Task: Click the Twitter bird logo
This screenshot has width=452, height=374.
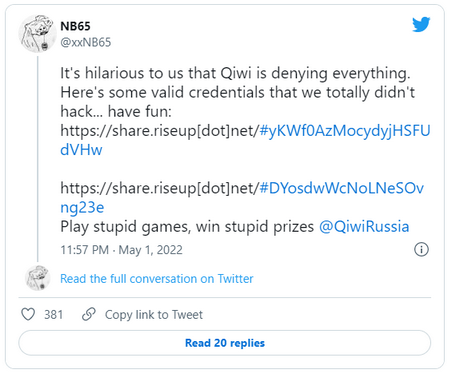Action: [421, 24]
